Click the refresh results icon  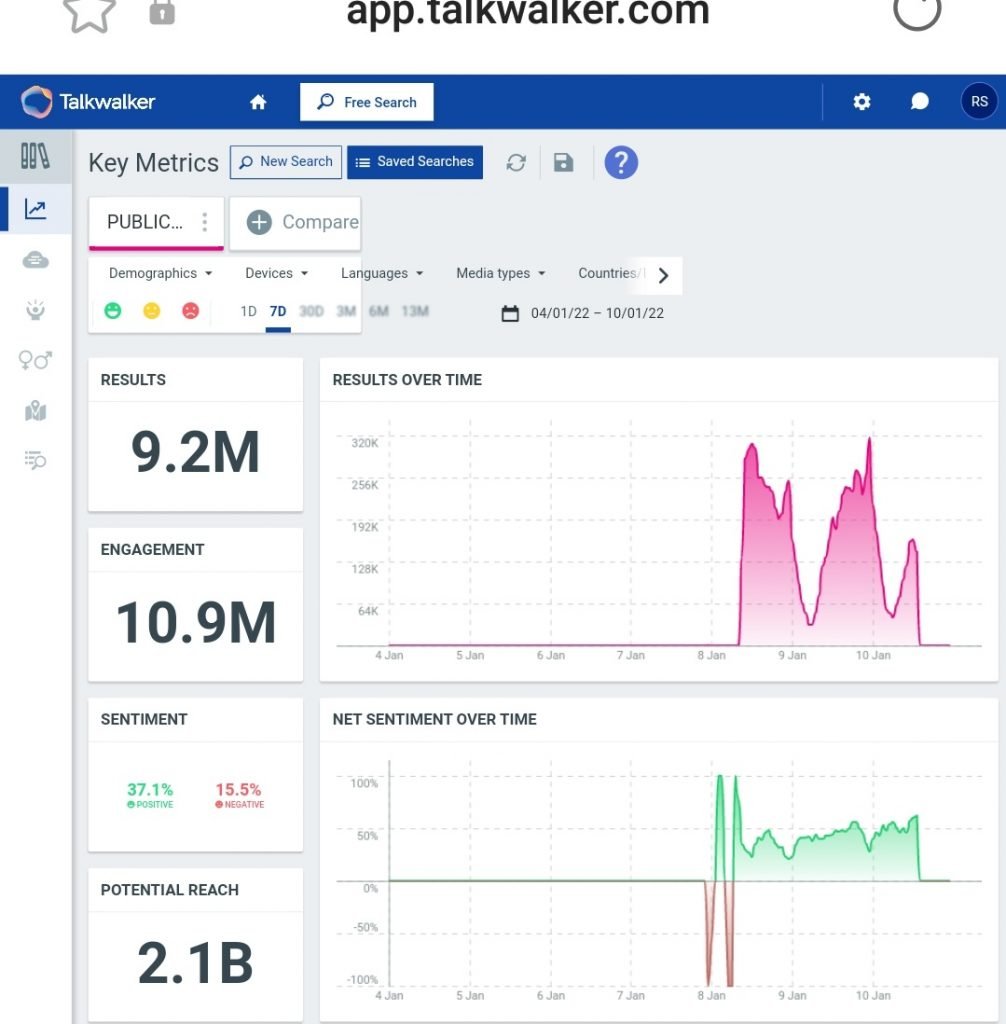point(516,162)
